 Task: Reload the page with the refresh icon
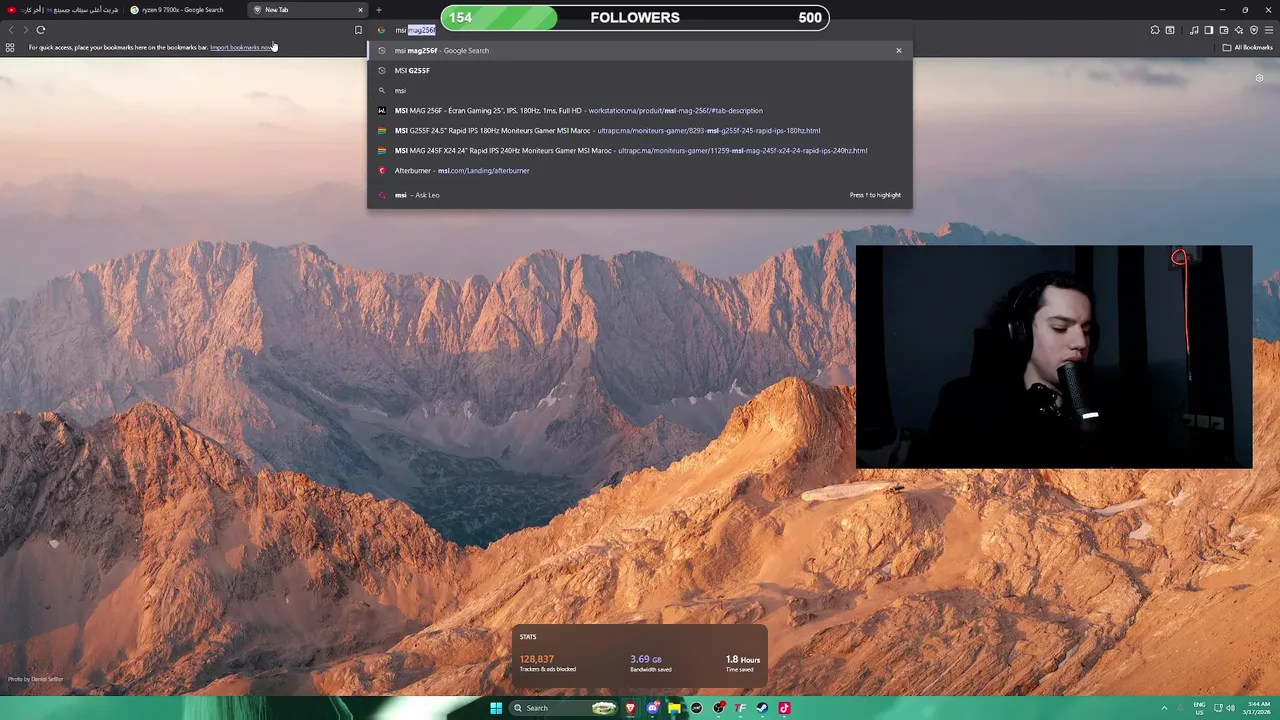pos(41,30)
